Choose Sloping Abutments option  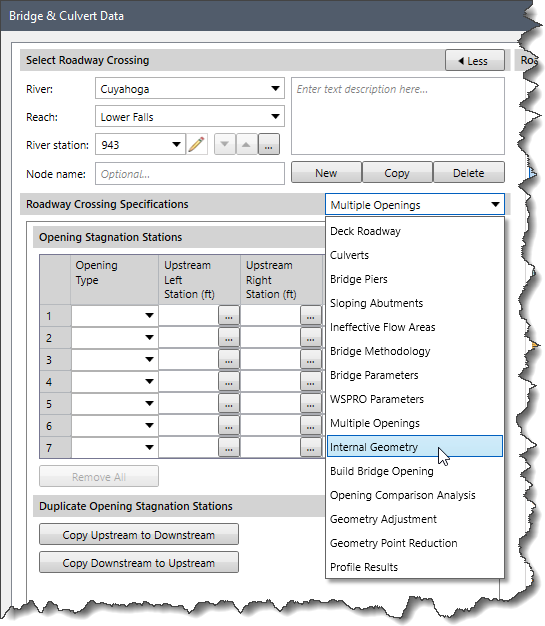point(415,303)
